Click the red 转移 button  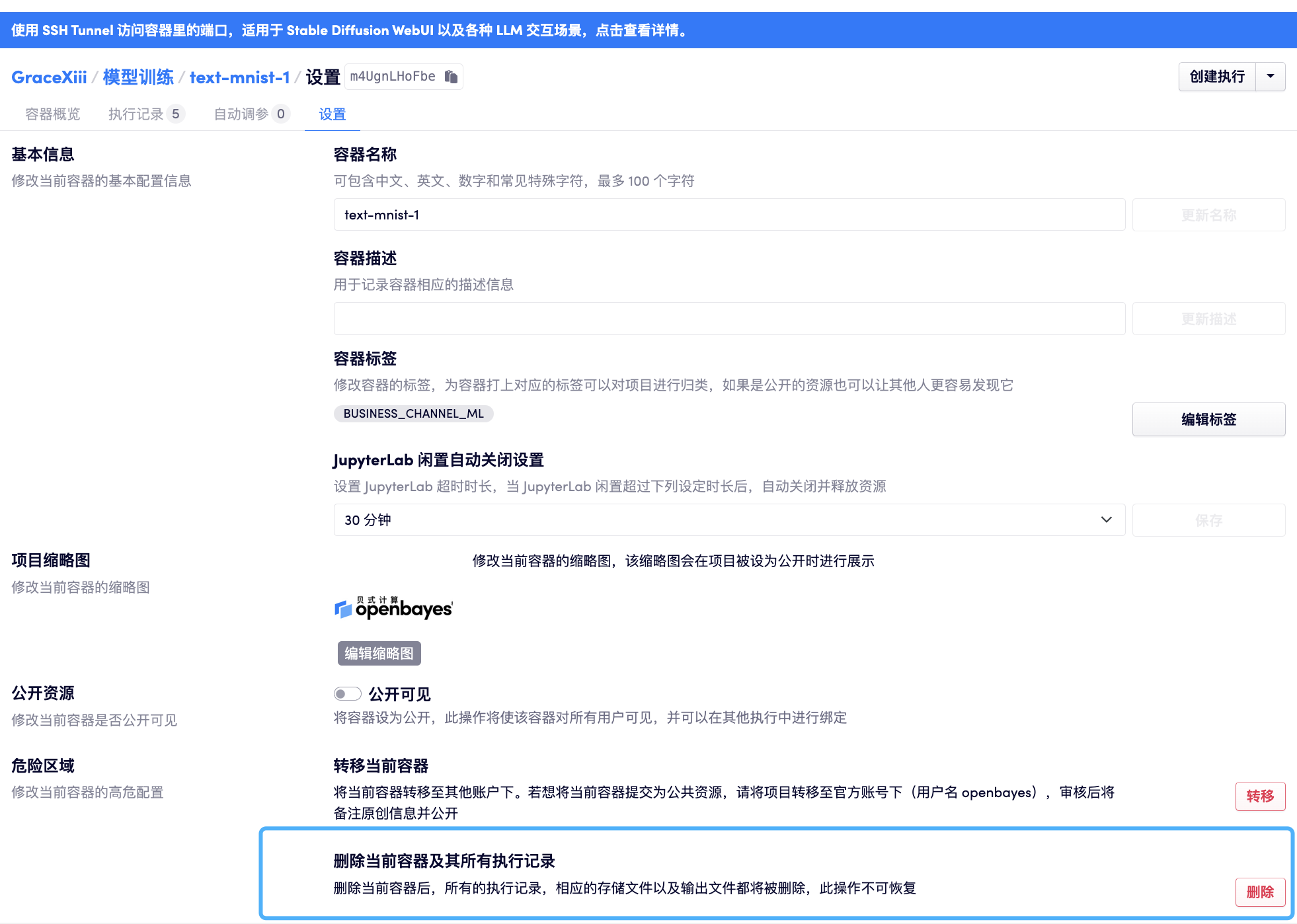1260,796
